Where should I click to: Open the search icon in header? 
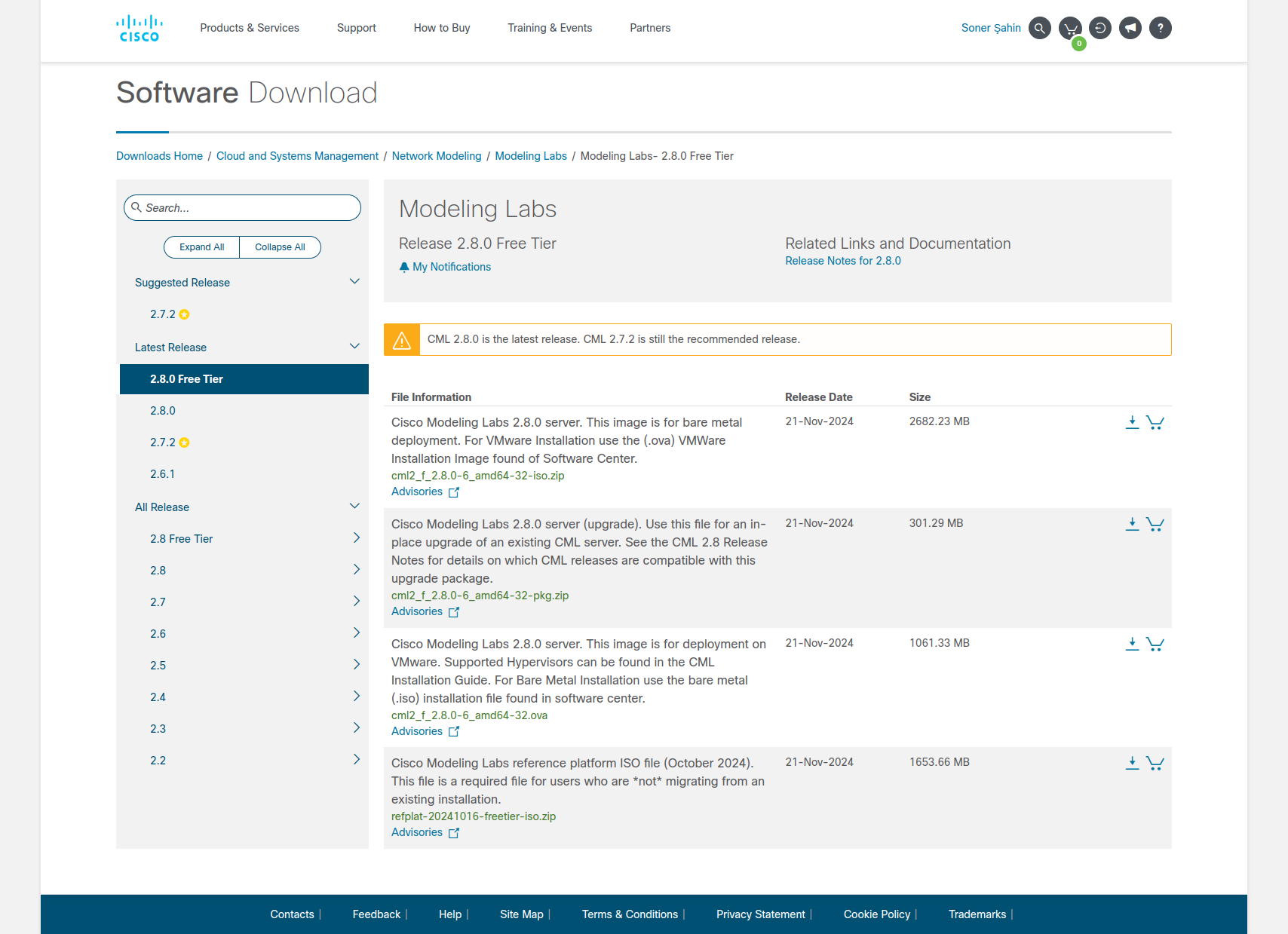click(x=1039, y=29)
